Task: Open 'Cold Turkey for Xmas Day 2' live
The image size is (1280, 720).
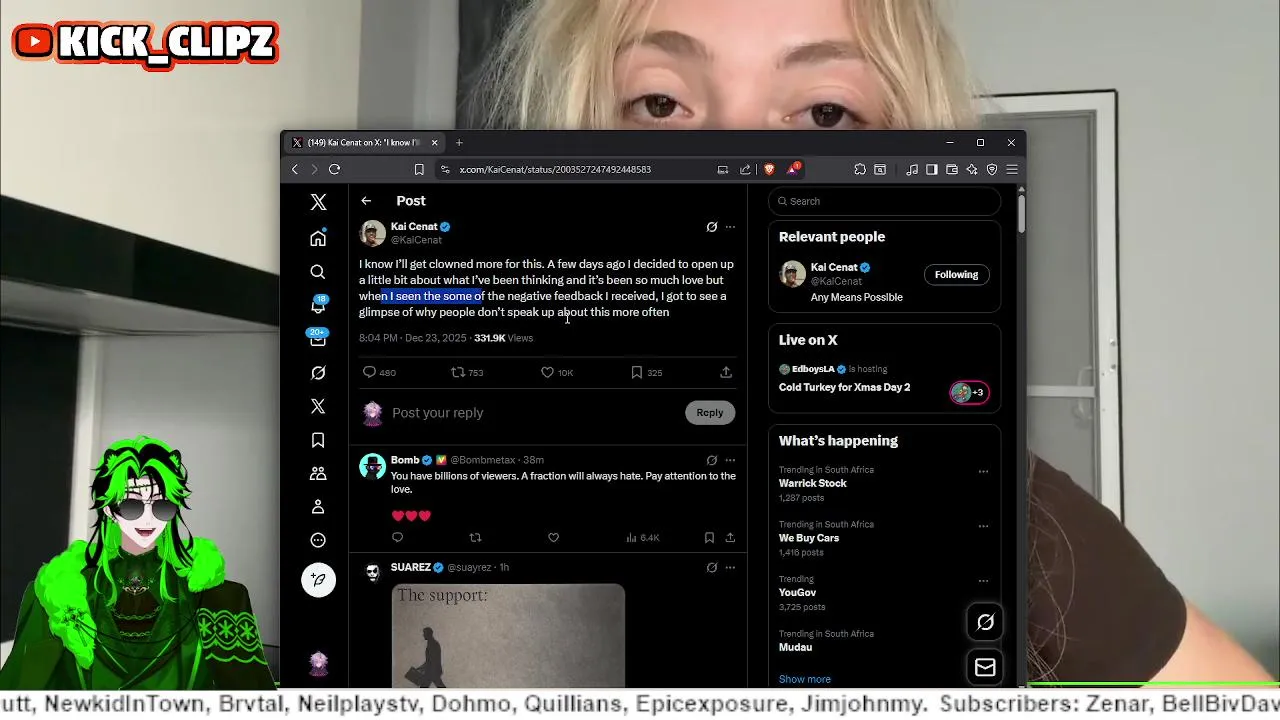Action: coord(844,388)
